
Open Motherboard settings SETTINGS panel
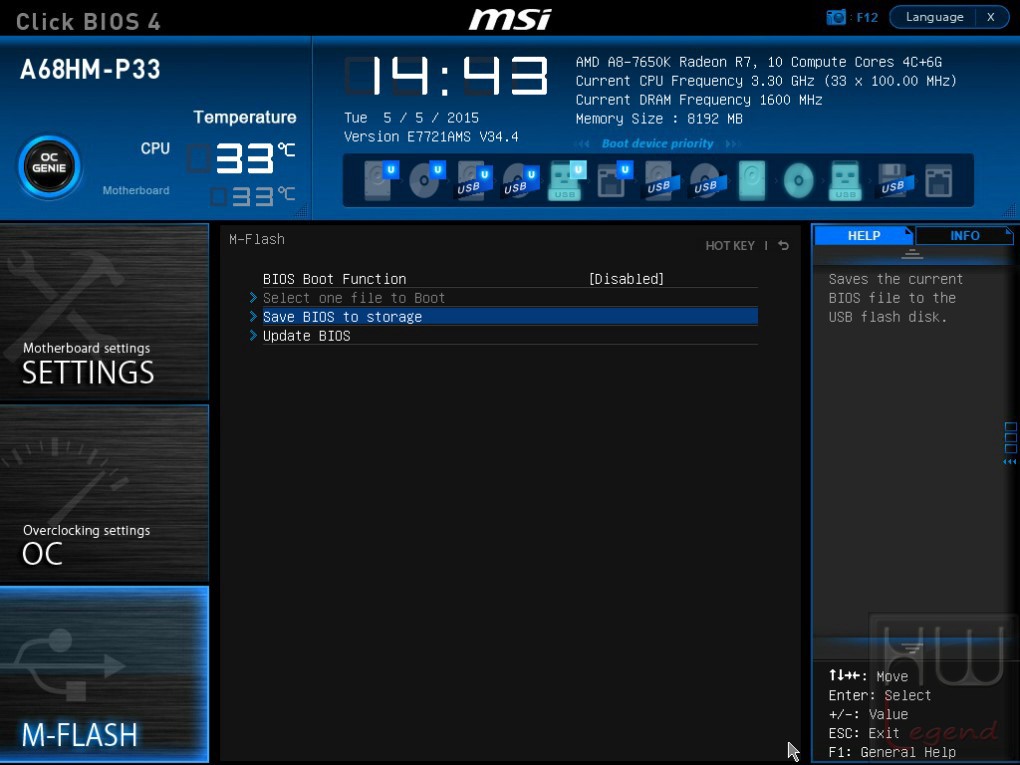tap(104, 312)
